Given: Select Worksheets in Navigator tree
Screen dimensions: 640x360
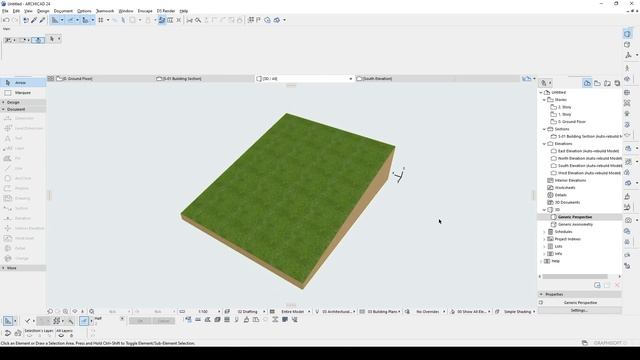Looking at the screenshot, I should click(565, 188).
